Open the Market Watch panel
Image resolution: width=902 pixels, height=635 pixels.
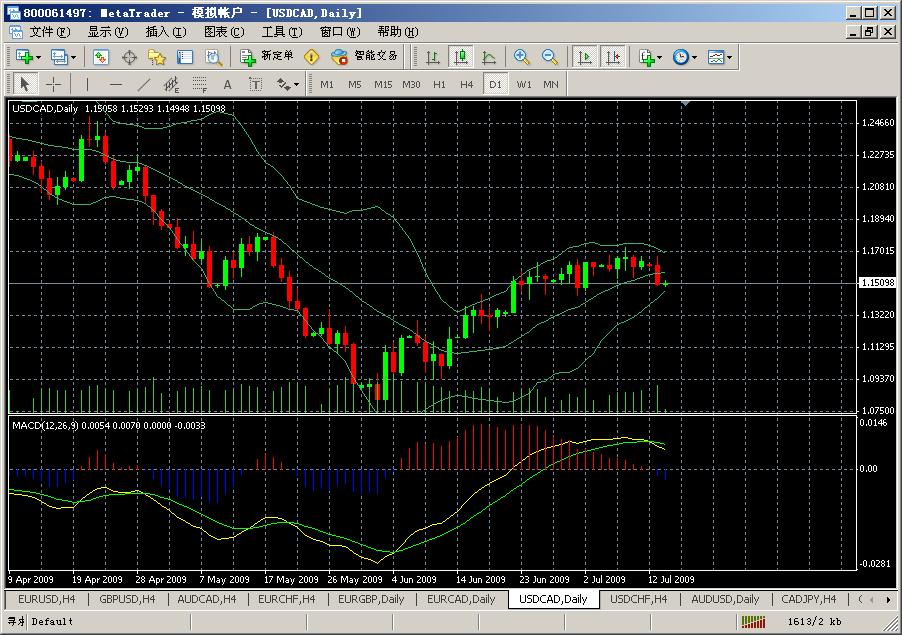click(x=100, y=57)
